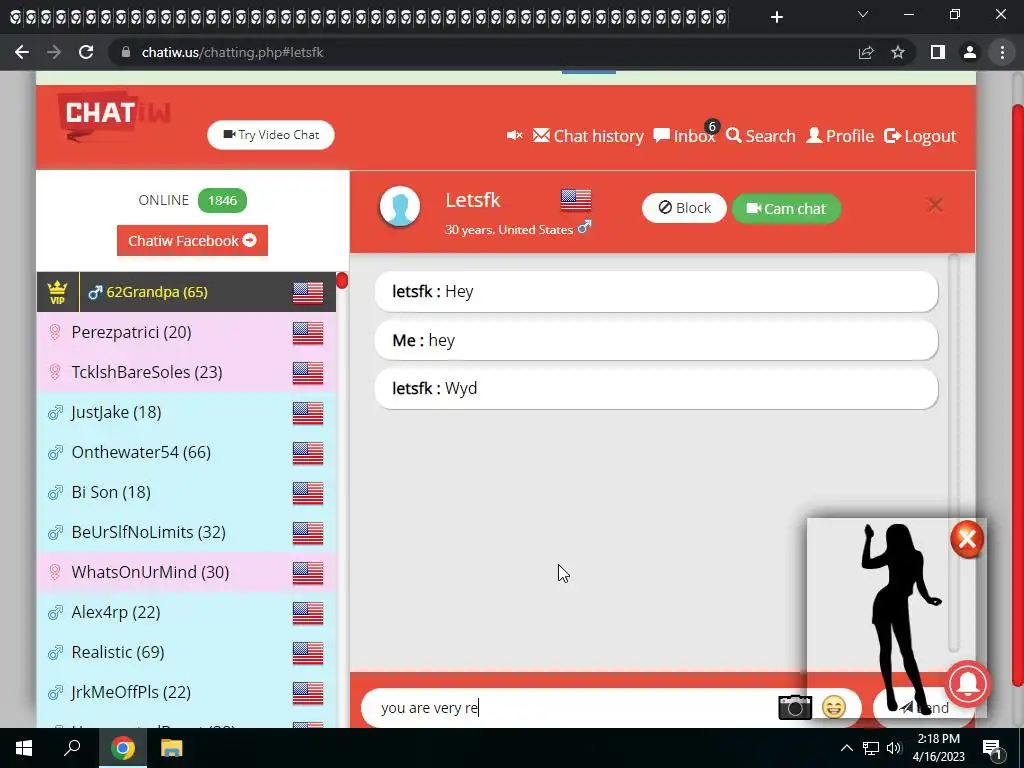Go back in the browser
Image resolution: width=1024 pixels, height=768 pixels.
pyautogui.click(x=22, y=52)
